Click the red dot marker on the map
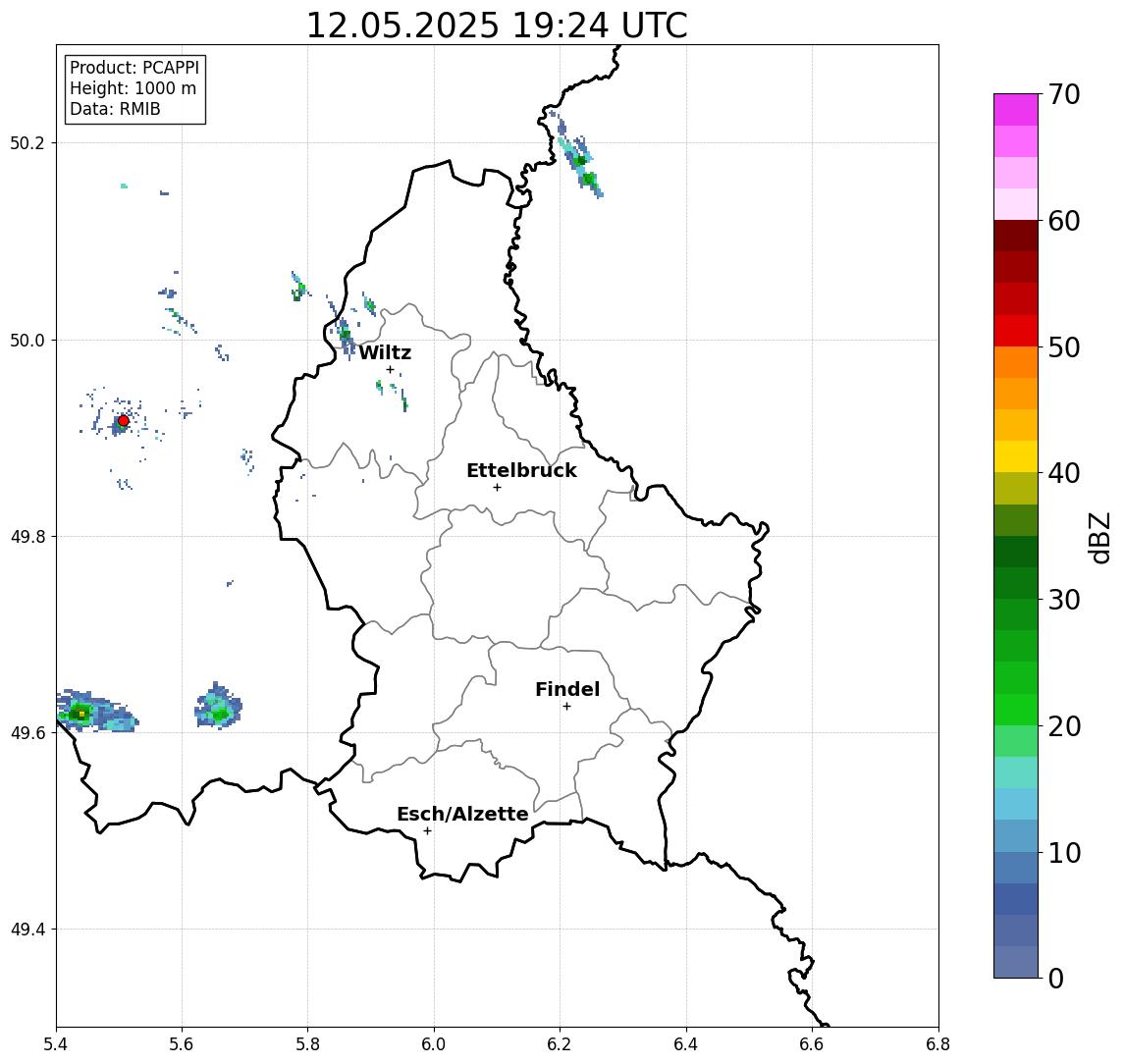Screen dimensions: 1124x1064 pos(124,421)
